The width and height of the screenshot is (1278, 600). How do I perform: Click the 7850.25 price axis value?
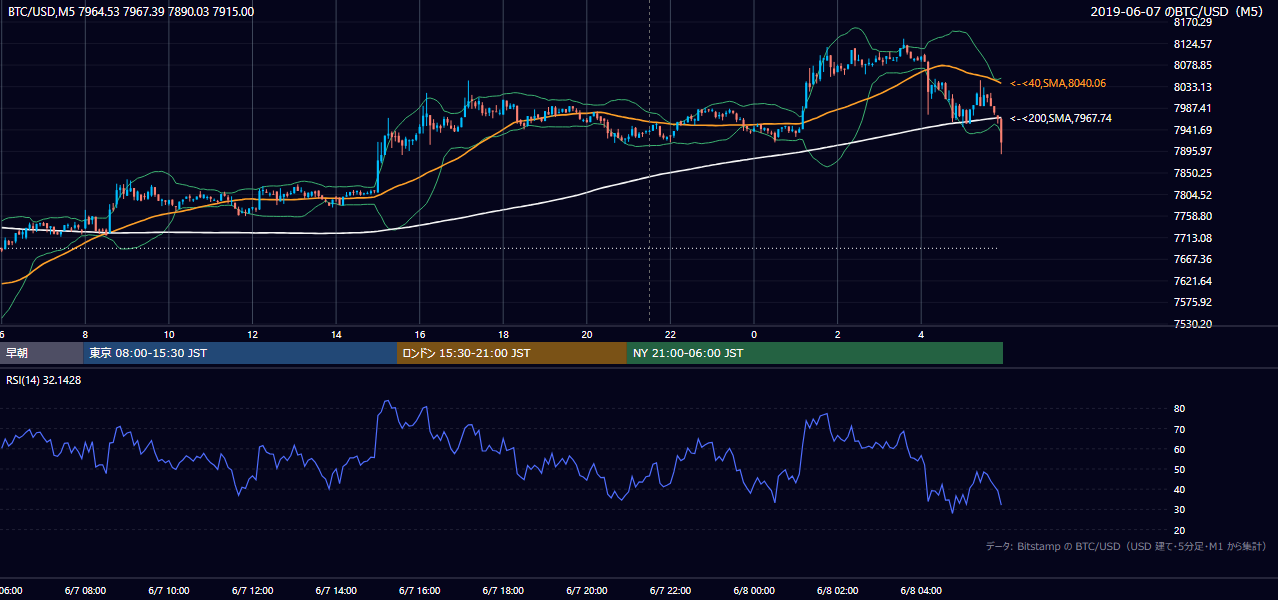pos(1192,173)
